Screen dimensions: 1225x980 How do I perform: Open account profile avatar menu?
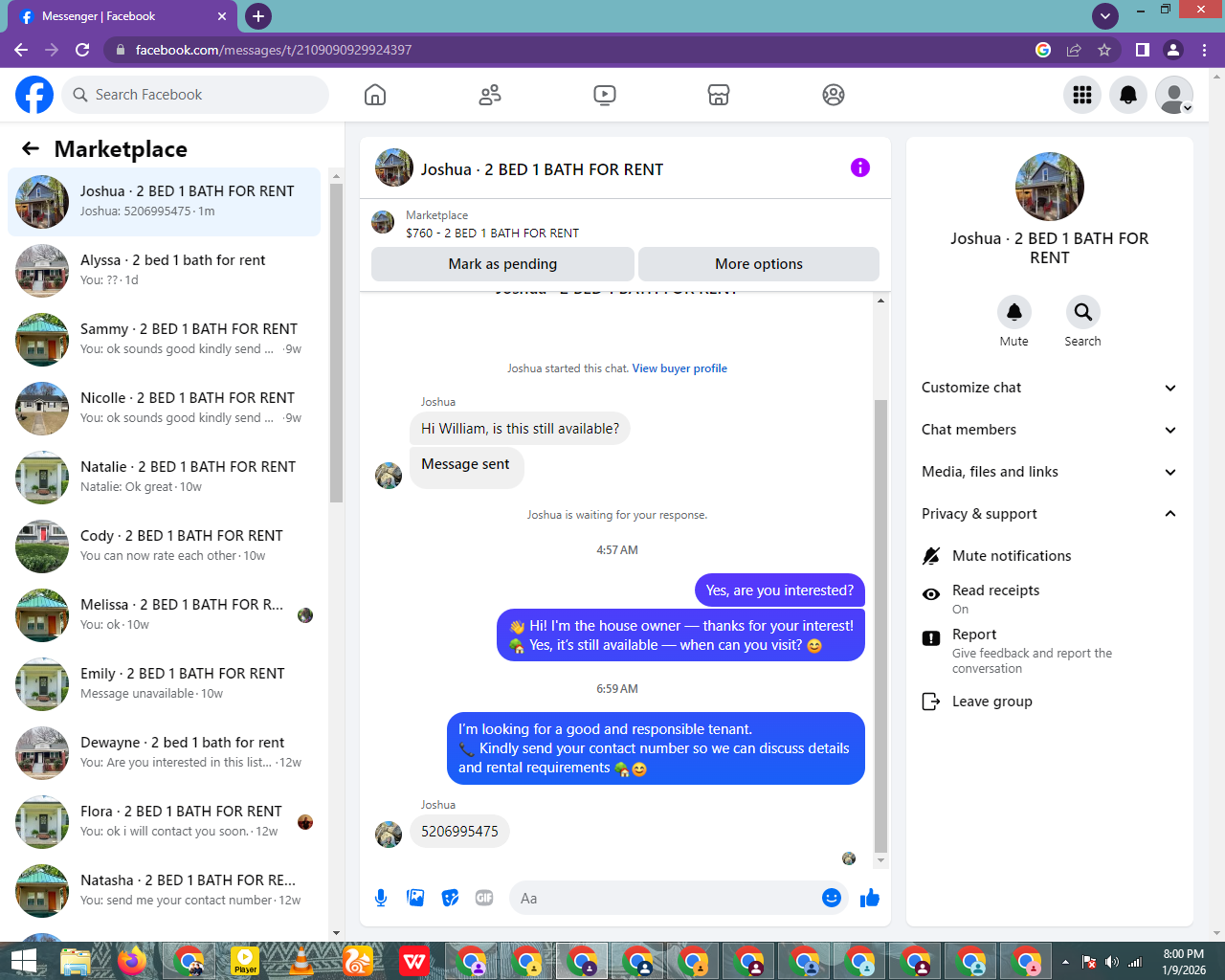click(x=1174, y=95)
